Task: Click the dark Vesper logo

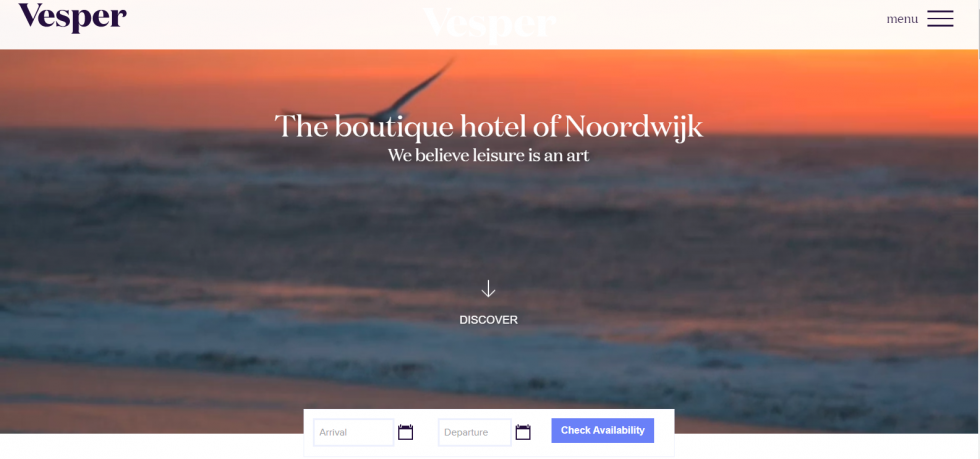Action: coord(72,18)
